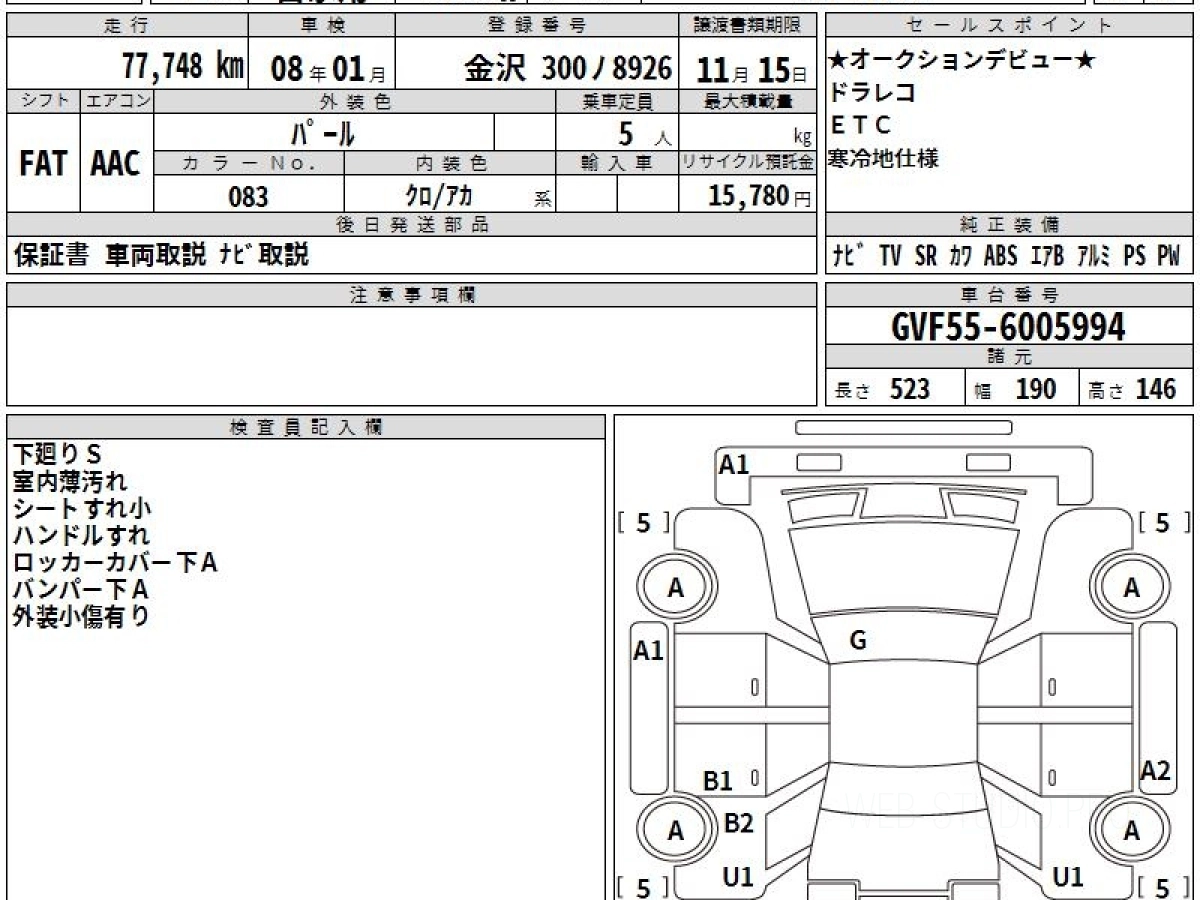Click the G mark on the windshield
The width and height of the screenshot is (1200, 900).
coord(857,642)
